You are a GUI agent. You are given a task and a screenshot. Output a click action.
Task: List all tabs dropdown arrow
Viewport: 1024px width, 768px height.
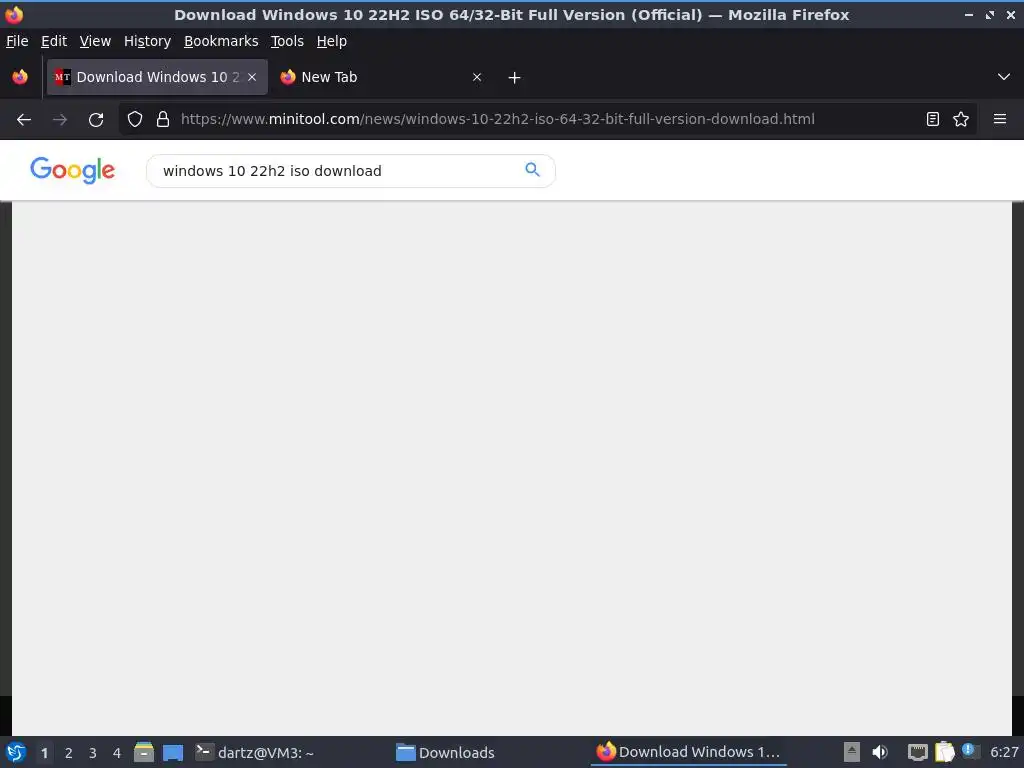point(1004,77)
